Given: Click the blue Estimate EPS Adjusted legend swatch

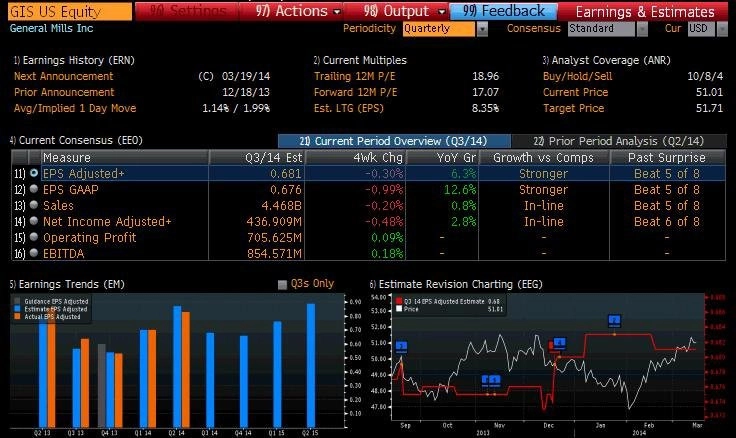Looking at the screenshot, I should point(17,309).
